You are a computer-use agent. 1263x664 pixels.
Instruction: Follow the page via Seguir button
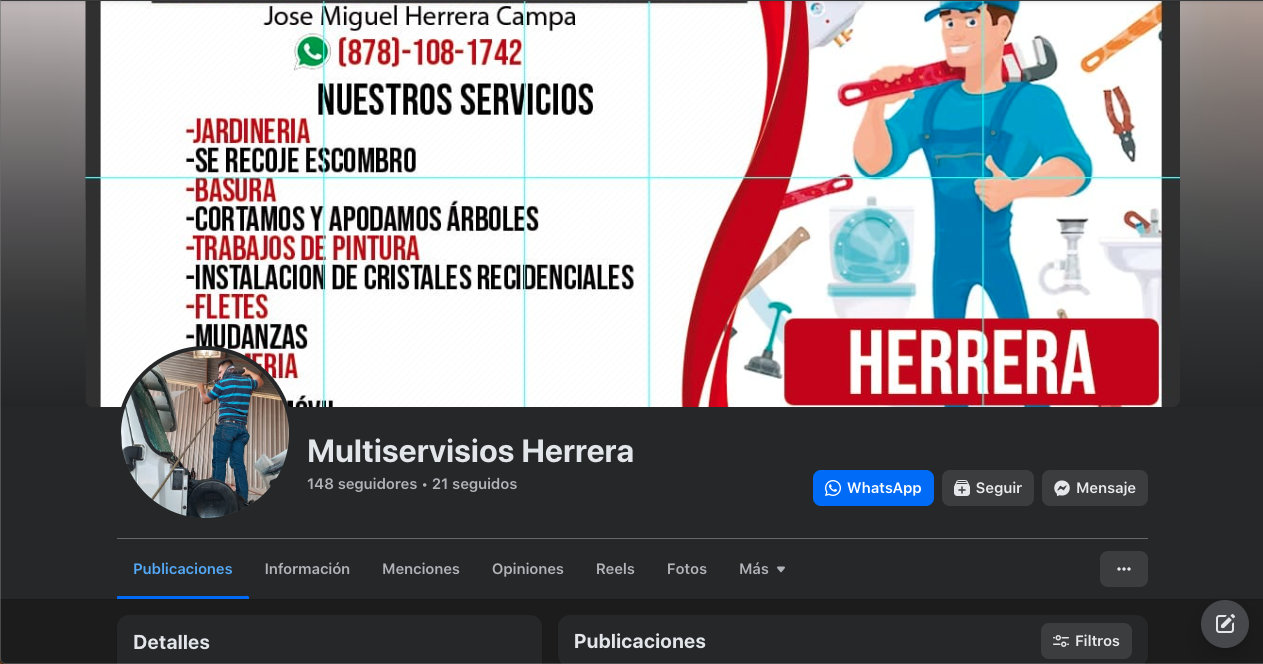[x=988, y=488]
